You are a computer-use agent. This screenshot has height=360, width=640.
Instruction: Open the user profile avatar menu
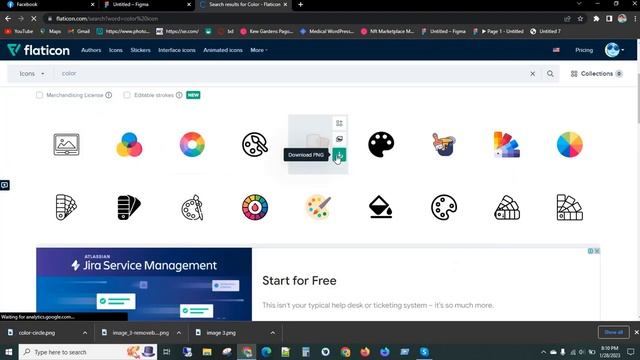tap(614, 50)
